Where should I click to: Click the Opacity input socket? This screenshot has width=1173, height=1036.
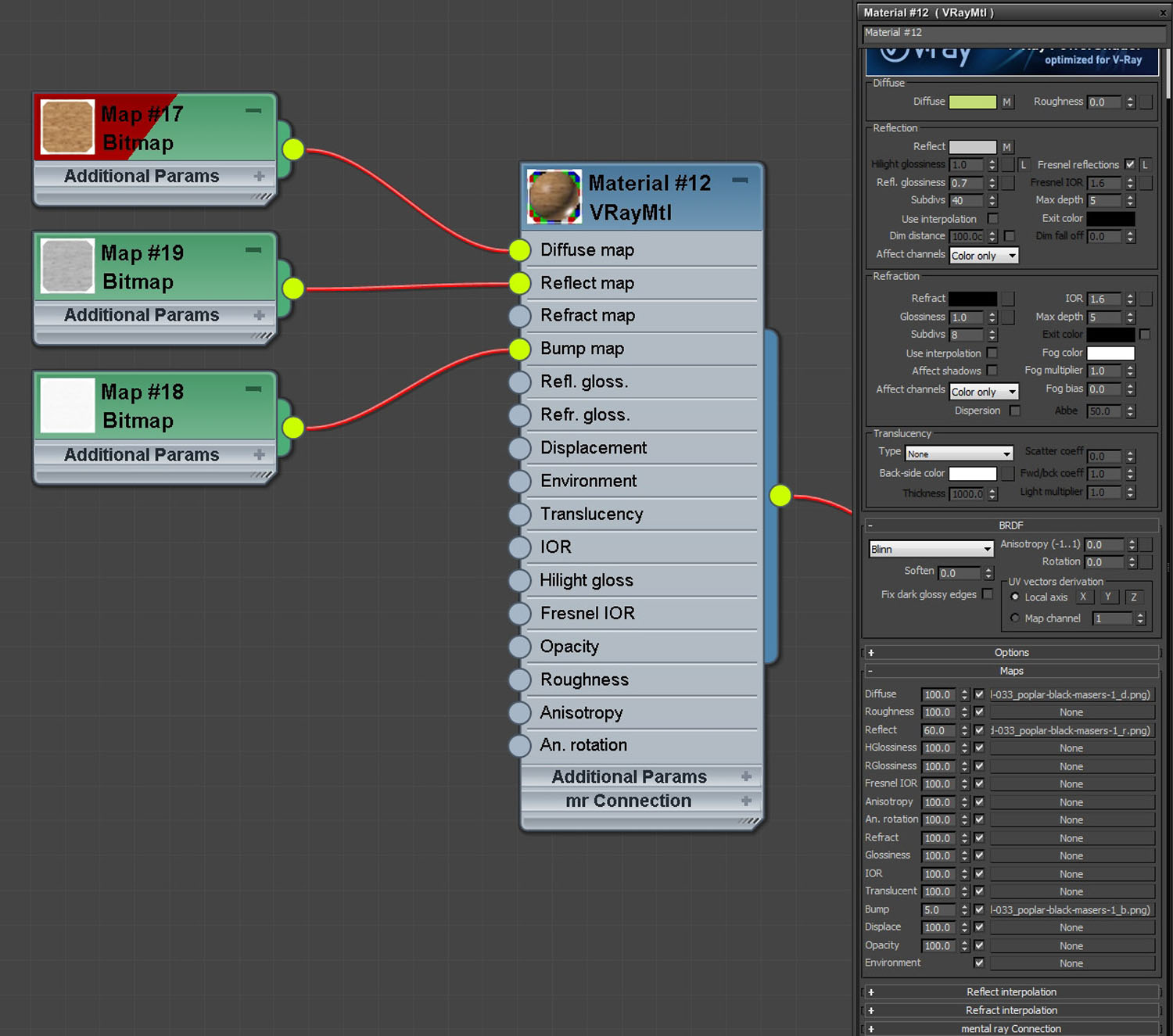pyautogui.click(x=520, y=647)
